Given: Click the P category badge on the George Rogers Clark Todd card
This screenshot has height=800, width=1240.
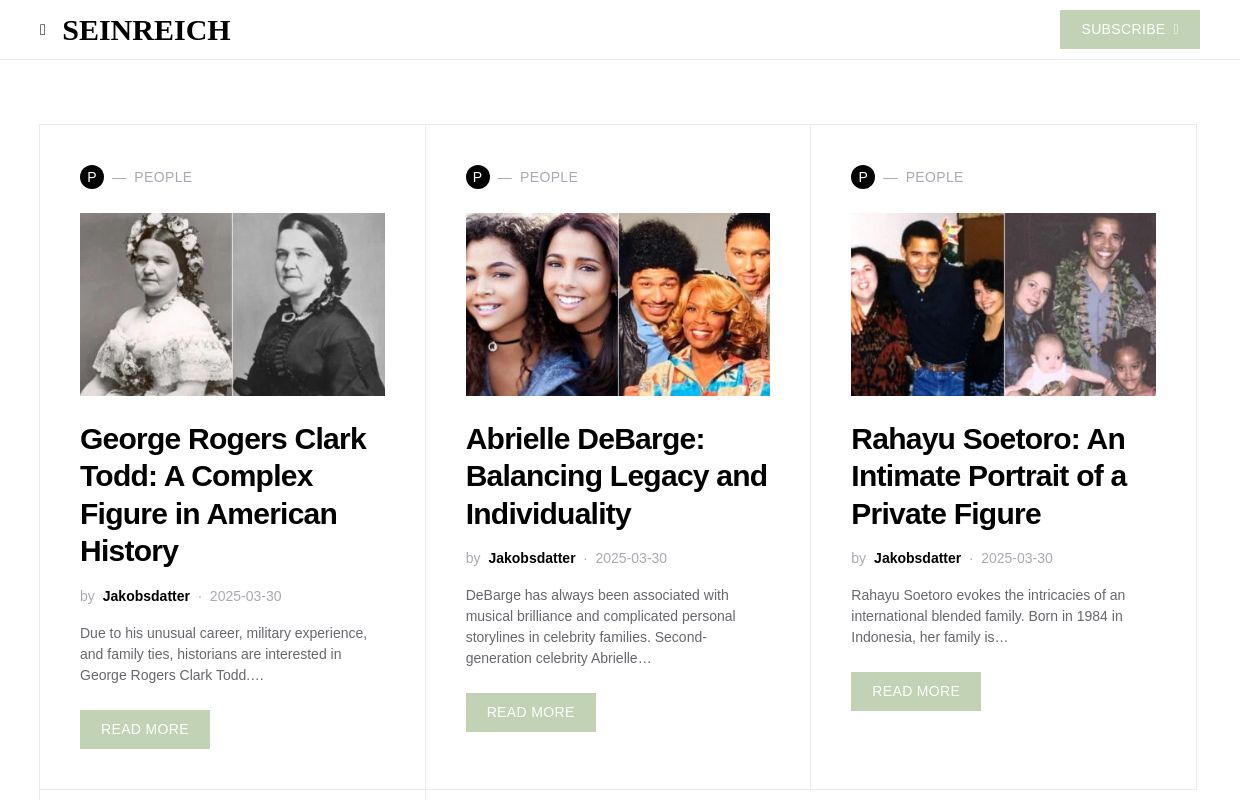Looking at the screenshot, I should [92, 177].
